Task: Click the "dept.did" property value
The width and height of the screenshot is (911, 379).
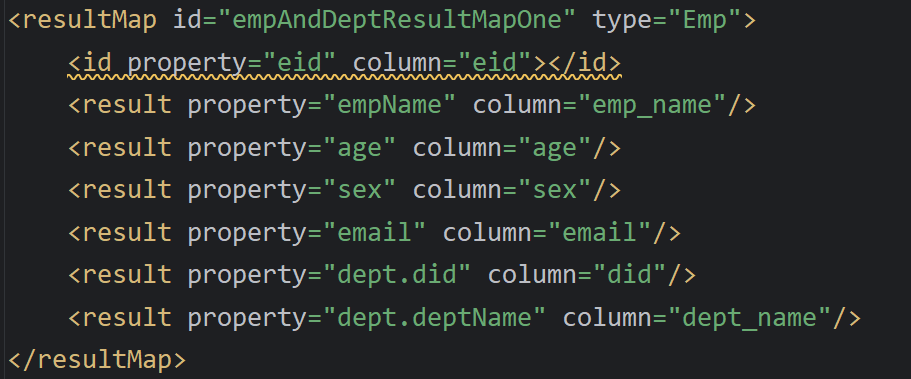Action: pos(397,275)
